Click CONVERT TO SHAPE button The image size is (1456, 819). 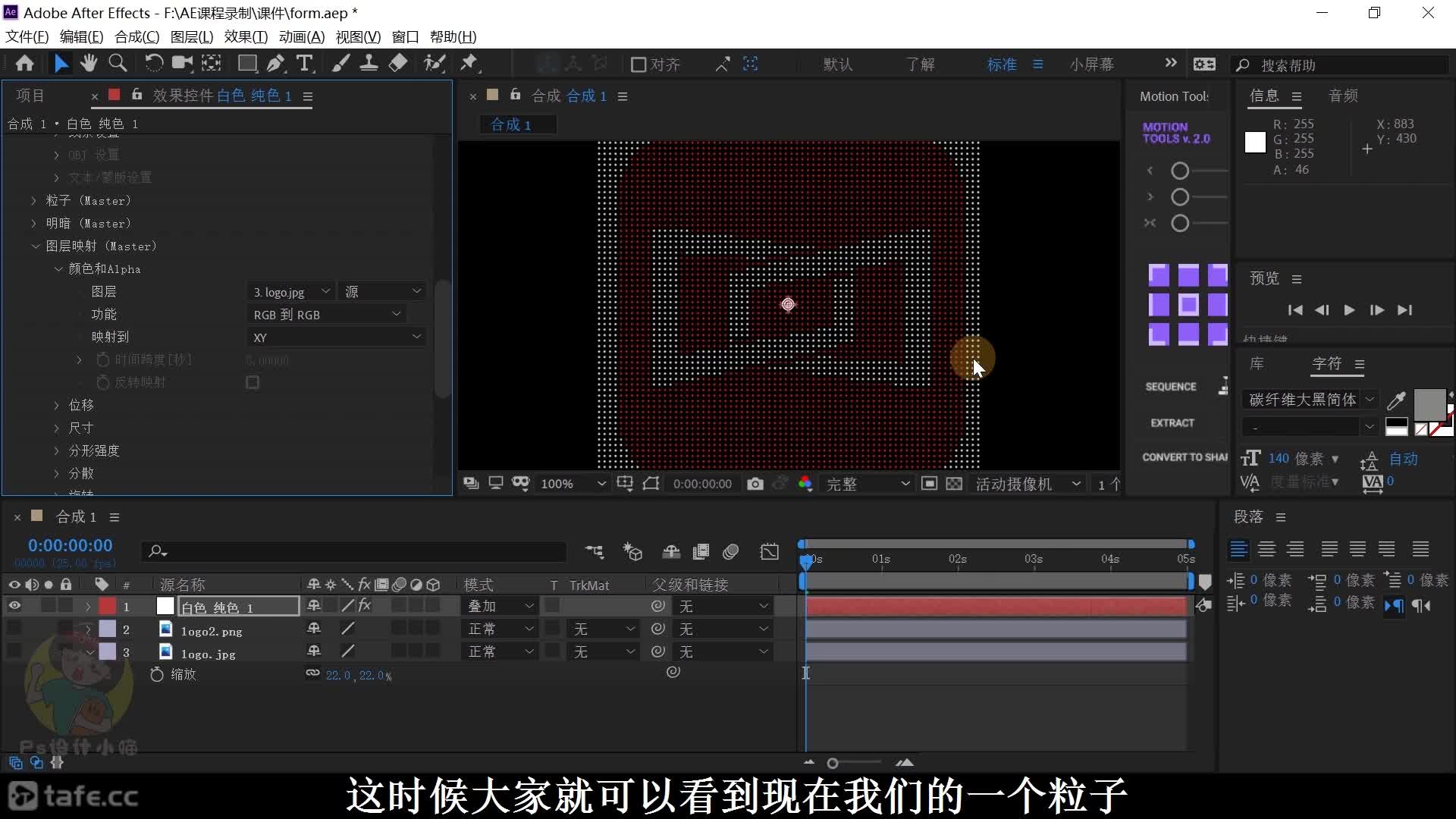pyautogui.click(x=1185, y=457)
